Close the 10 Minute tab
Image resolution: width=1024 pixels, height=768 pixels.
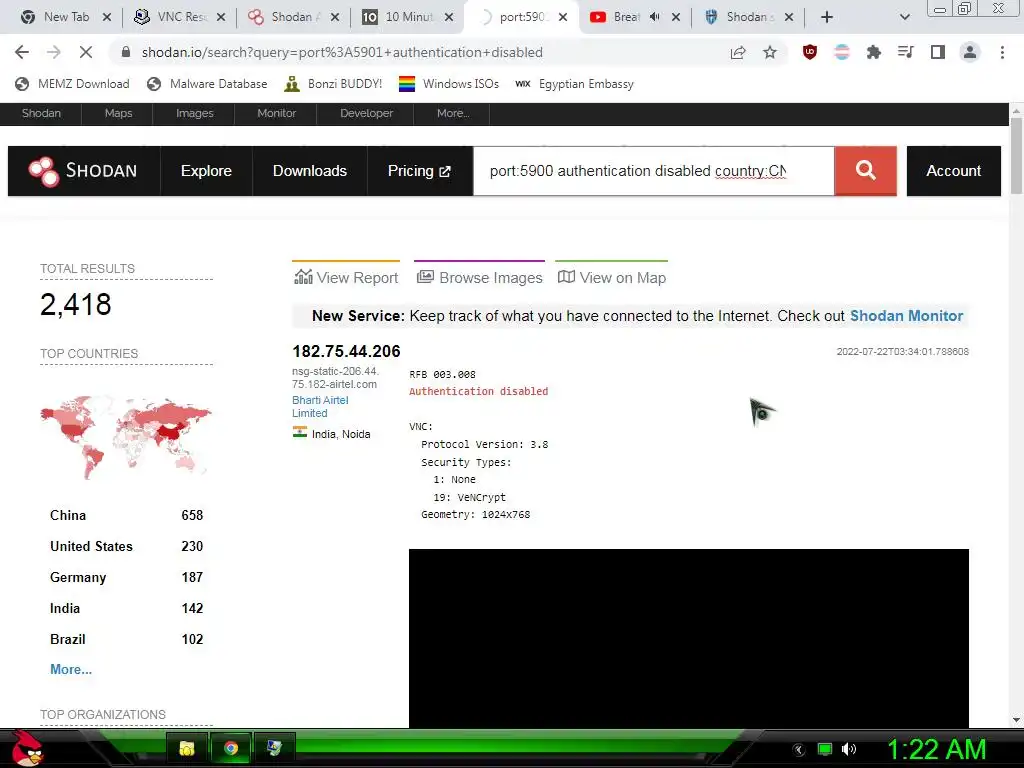[x=449, y=17]
